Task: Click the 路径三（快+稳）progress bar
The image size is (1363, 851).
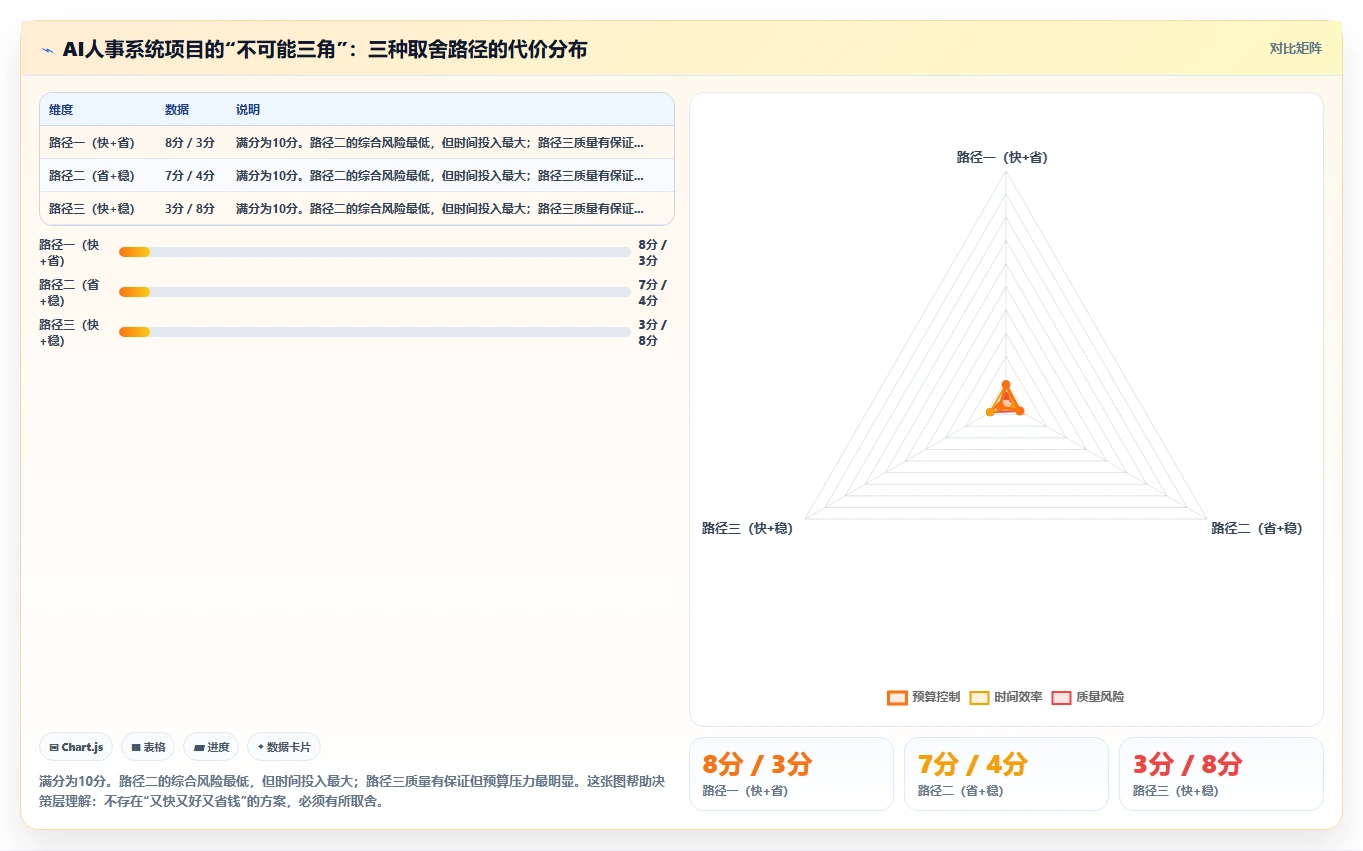Action: pos(374,332)
